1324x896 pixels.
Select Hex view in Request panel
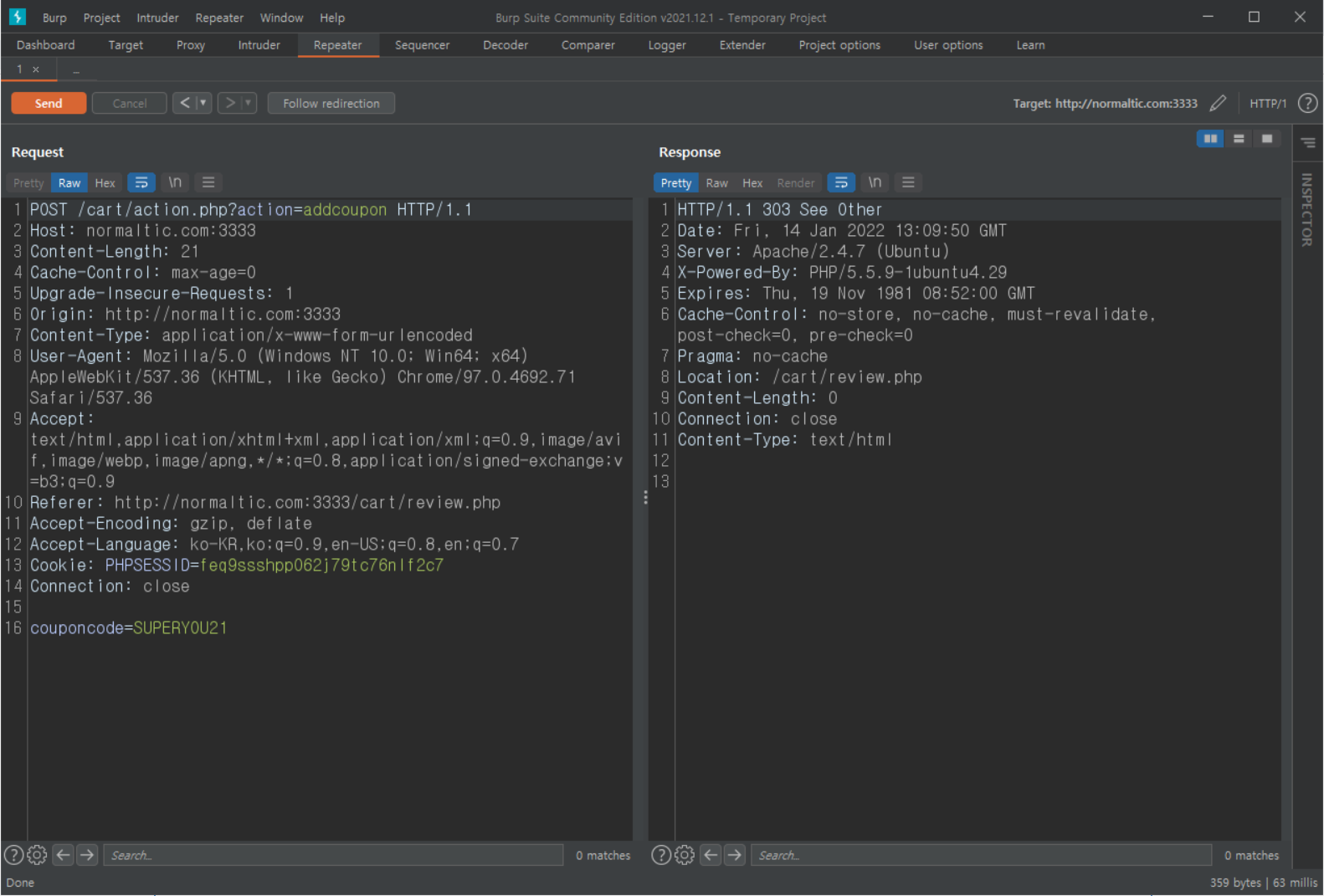pos(105,183)
